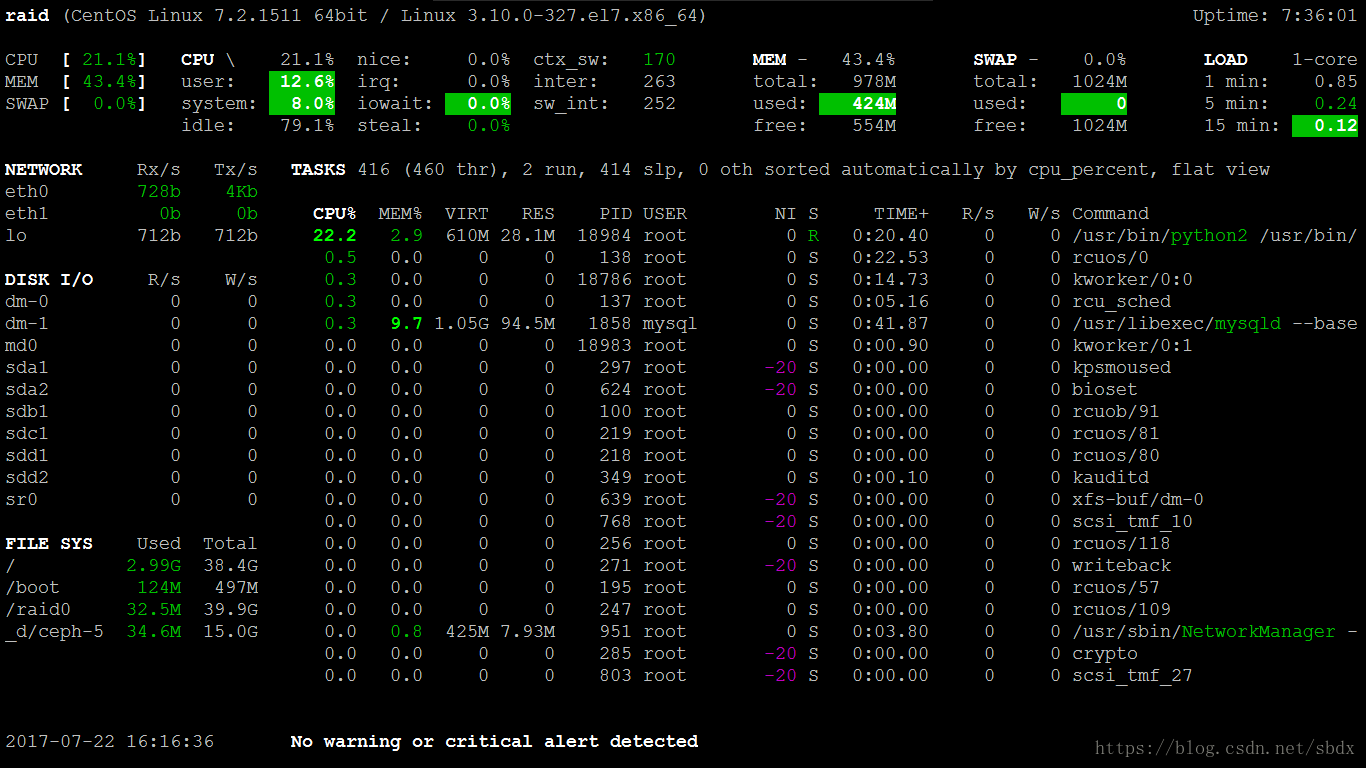This screenshot has width=1366, height=768.
Task: Click the ctx_sw value 170
Action: pyautogui.click(x=659, y=60)
